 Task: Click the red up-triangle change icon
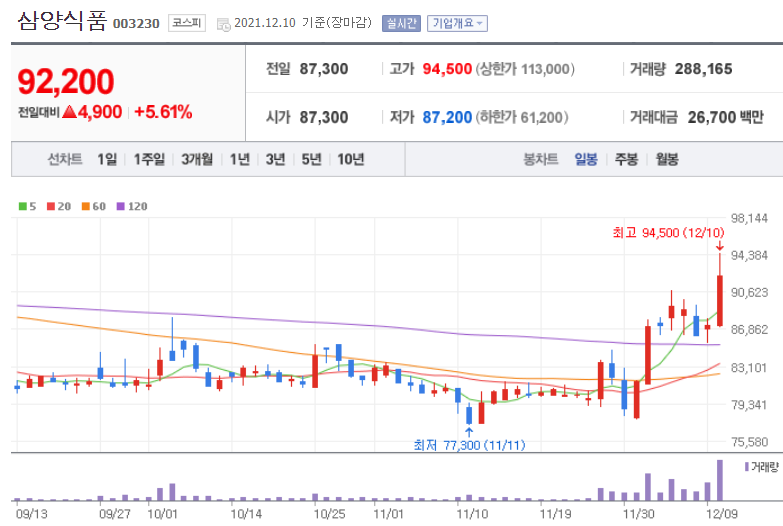click(x=69, y=111)
